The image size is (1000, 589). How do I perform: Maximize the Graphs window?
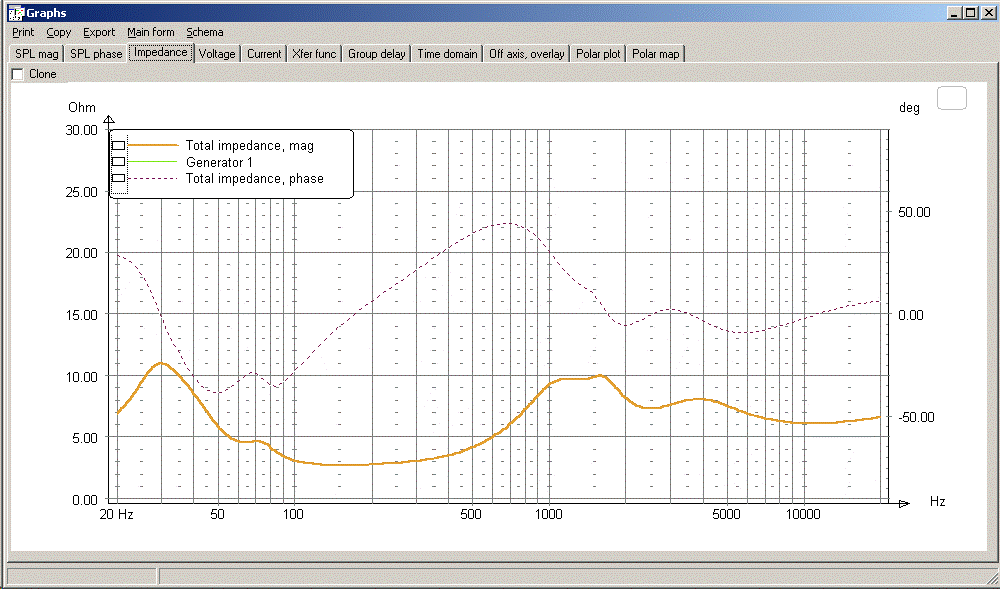971,12
